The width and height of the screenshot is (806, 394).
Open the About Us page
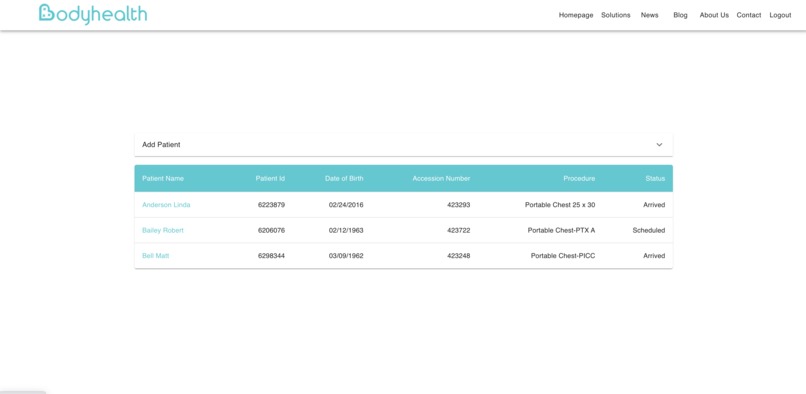point(714,15)
